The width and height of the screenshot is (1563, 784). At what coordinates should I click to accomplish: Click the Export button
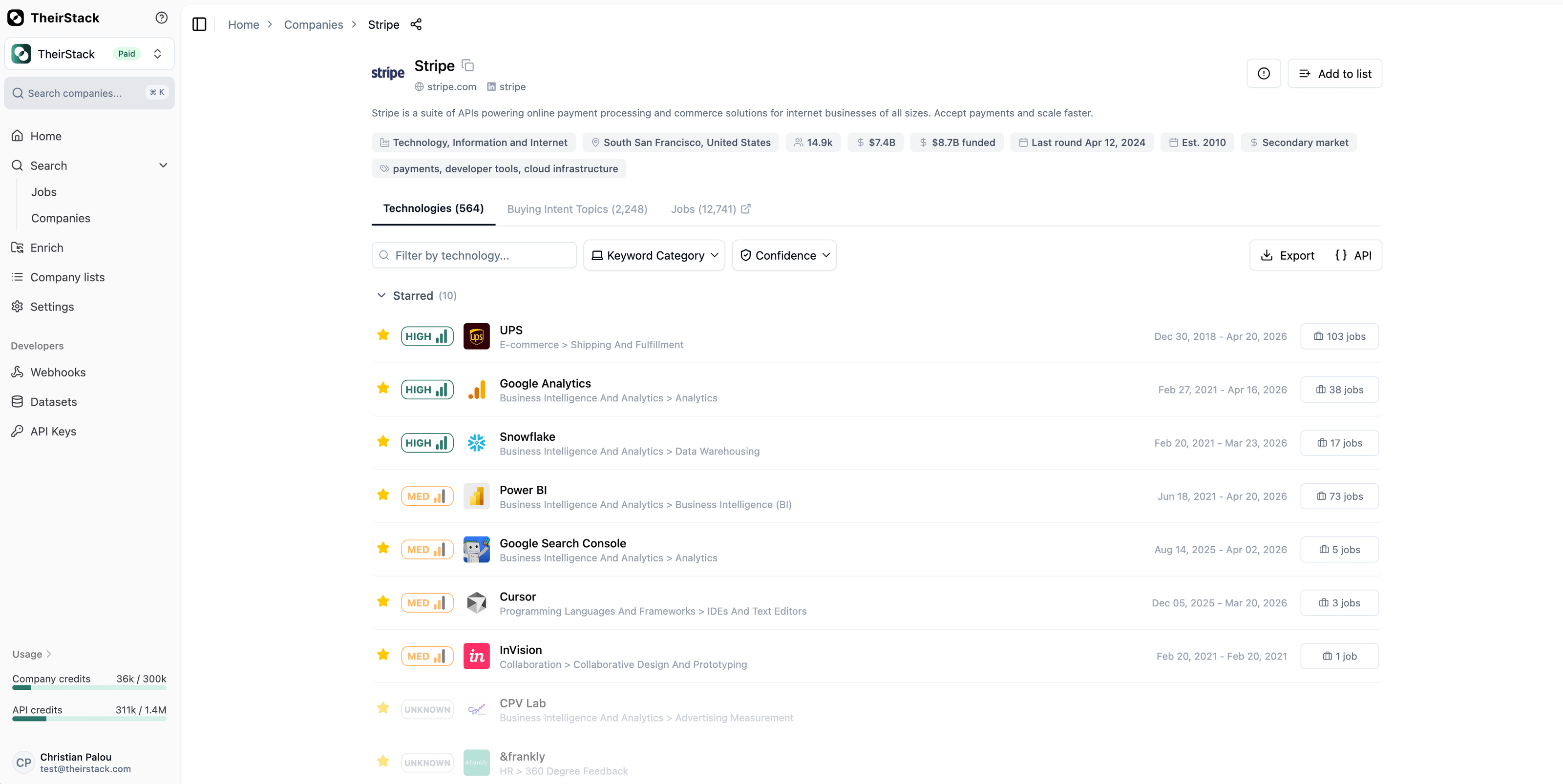point(1288,255)
